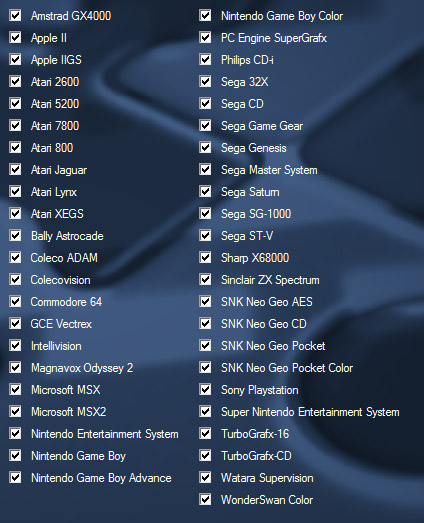The height and width of the screenshot is (523, 424).
Task: Toggle Magnavox Odyssey 2 checkbox
Action: coord(15,368)
